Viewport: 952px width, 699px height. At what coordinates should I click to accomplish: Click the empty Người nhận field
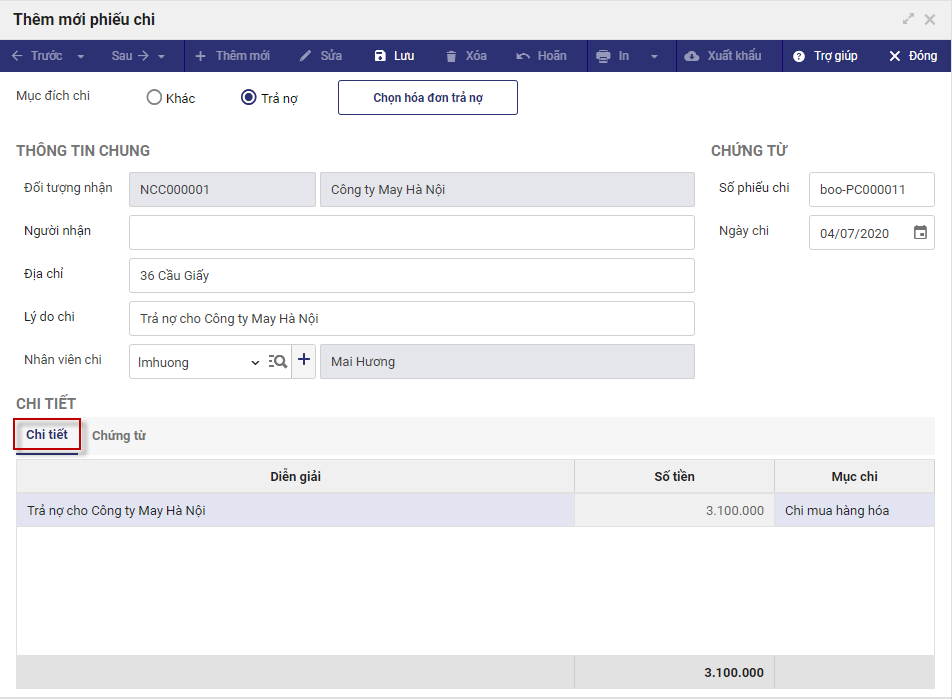[412, 233]
